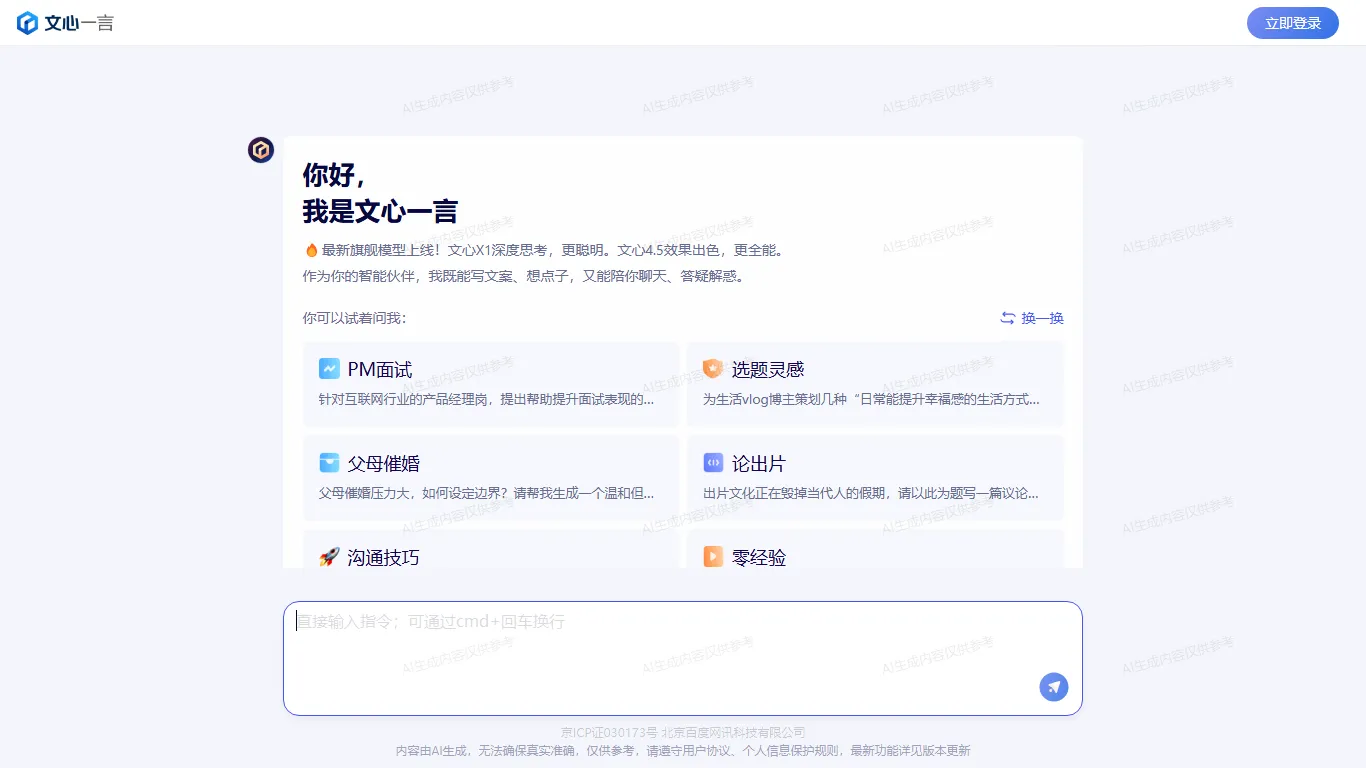Open the PM面试 suggestion card

[490, 384]
